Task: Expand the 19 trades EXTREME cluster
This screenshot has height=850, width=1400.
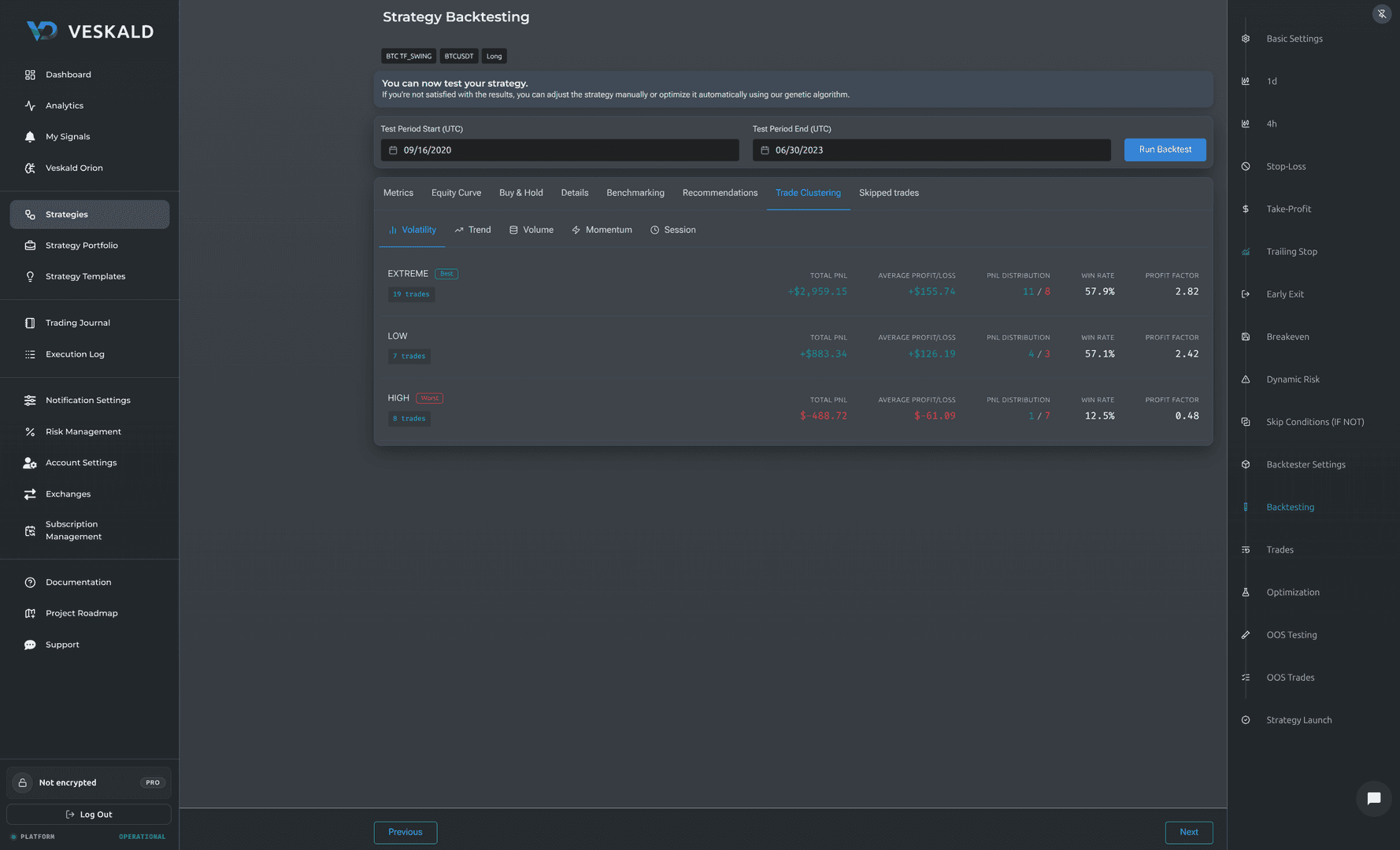Action: tap(411, 294)
